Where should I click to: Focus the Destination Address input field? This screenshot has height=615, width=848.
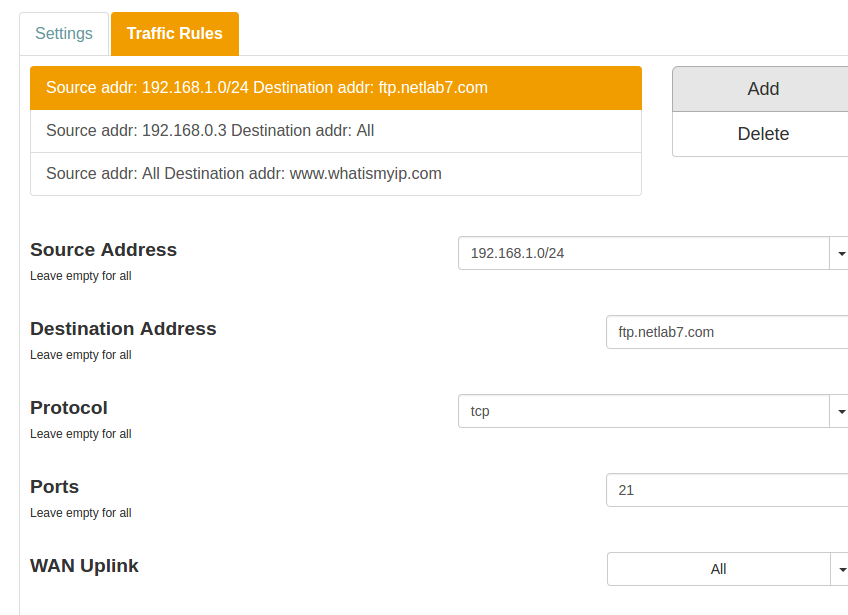(726, 332)
